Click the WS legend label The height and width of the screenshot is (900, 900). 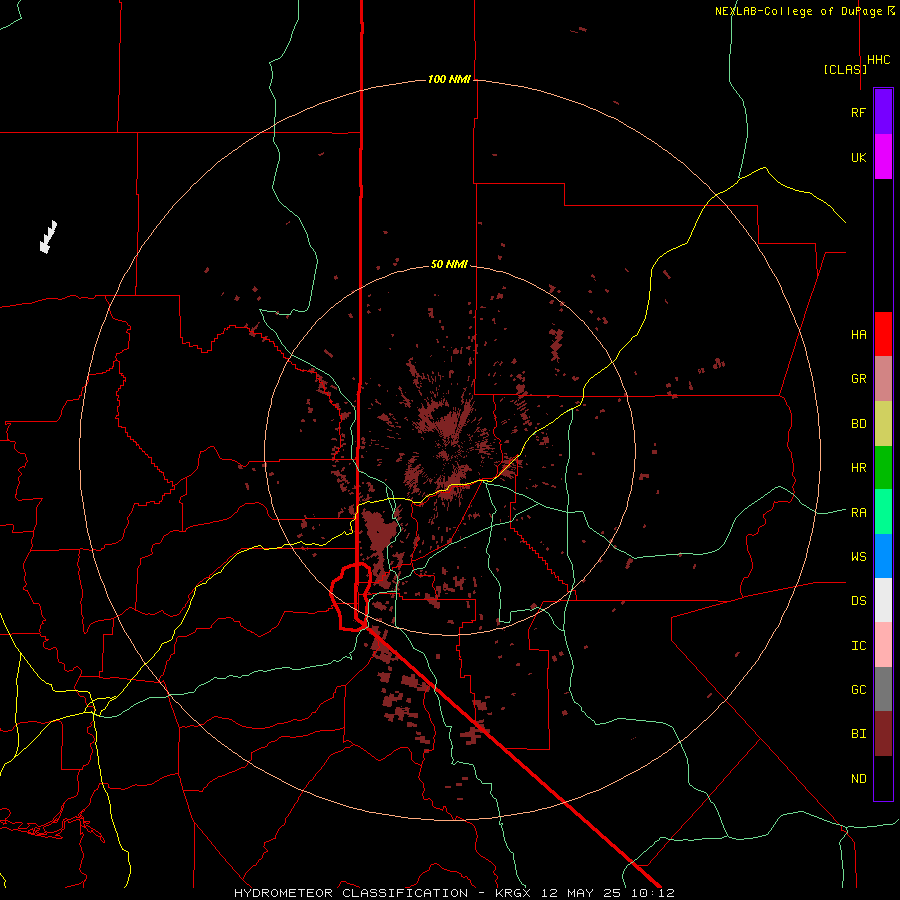pyautogui.click(x=858, y=557)
